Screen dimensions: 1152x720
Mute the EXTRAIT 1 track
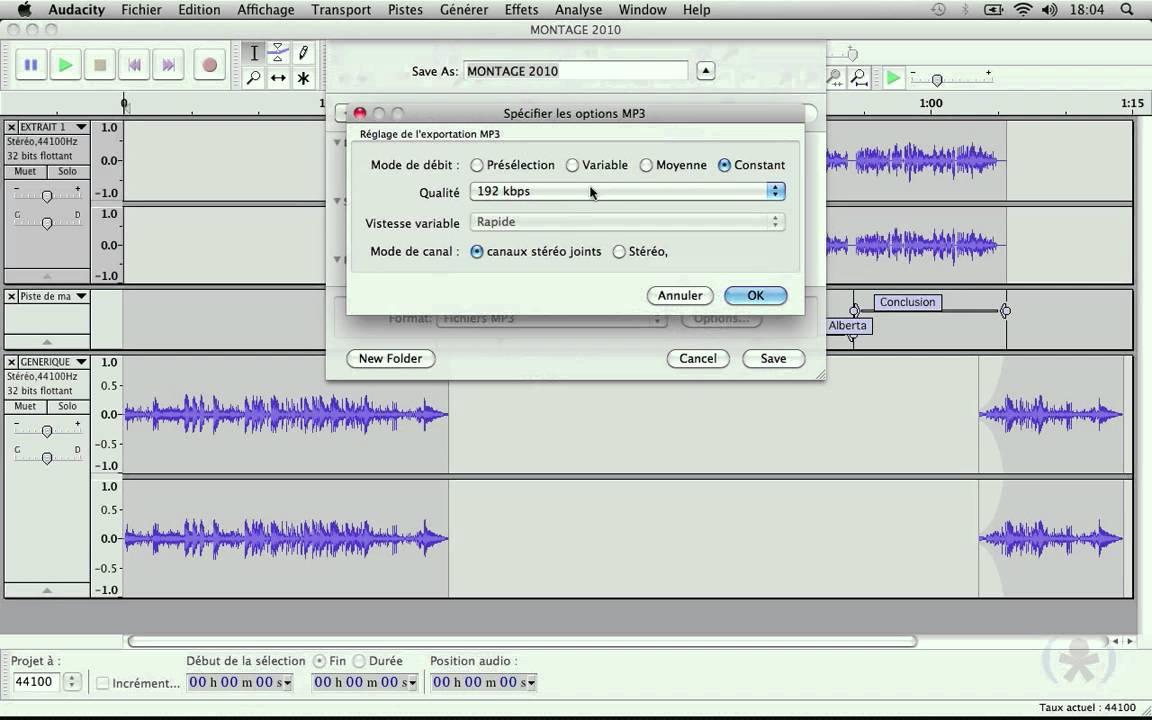[25, 171]
